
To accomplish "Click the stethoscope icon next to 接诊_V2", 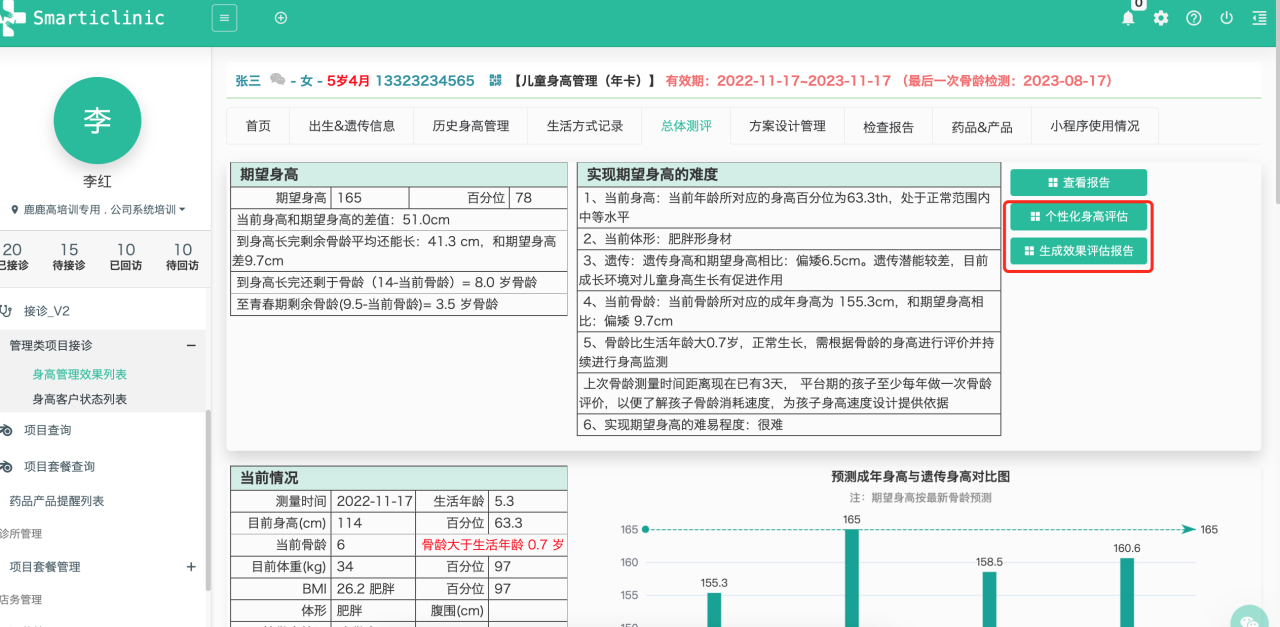I will pyautogui.click(x=6, y=311).
